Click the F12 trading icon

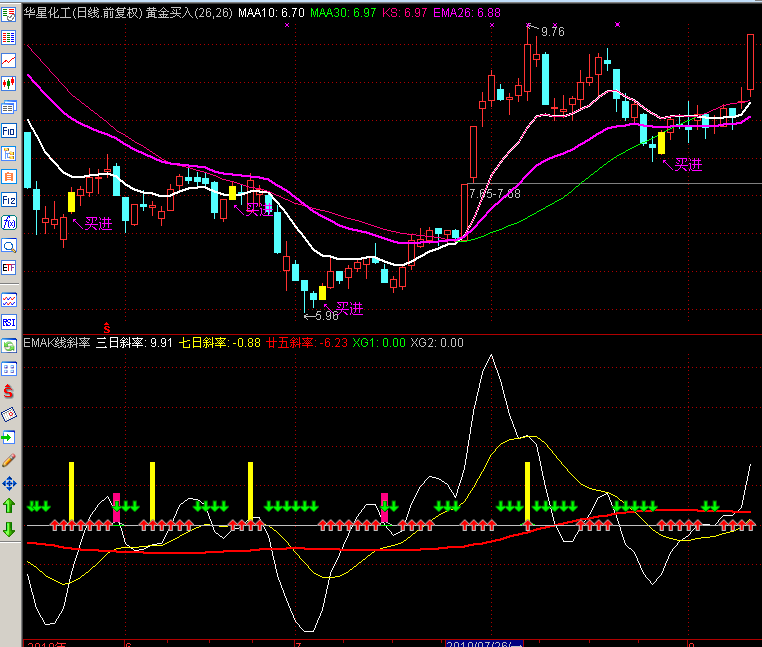click(9, 199)
